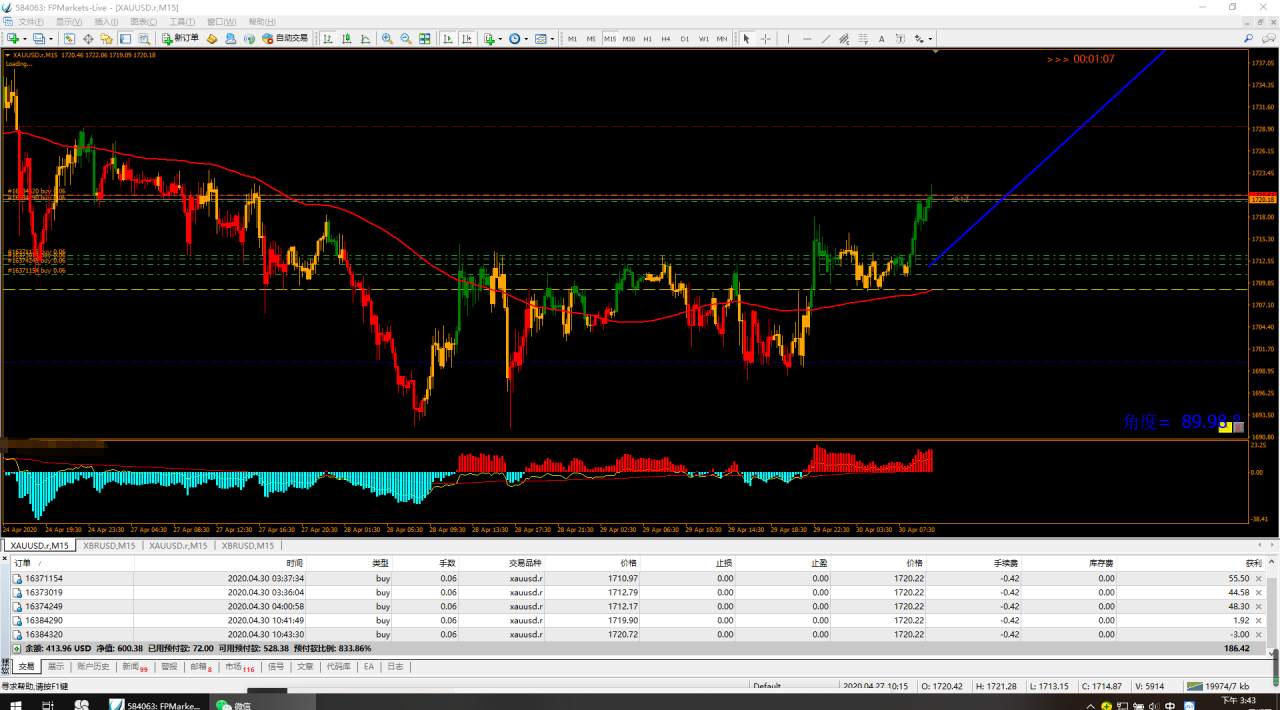Click the yellow square next to angle label
This screenshot has width=1280, height=710.
click(x=1224, y=427)
